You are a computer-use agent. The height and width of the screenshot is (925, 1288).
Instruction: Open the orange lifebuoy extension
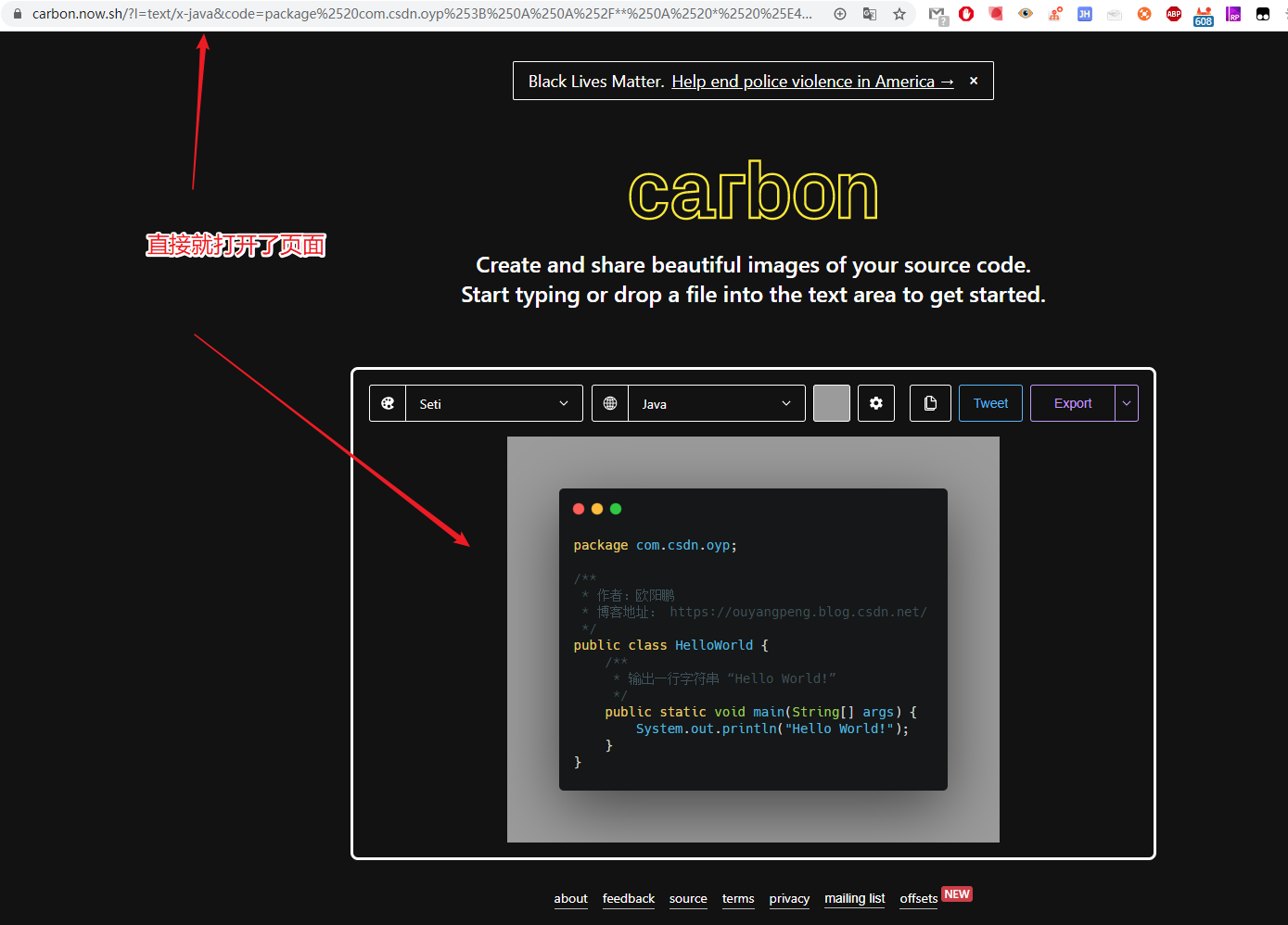[x=1144, y=14]
